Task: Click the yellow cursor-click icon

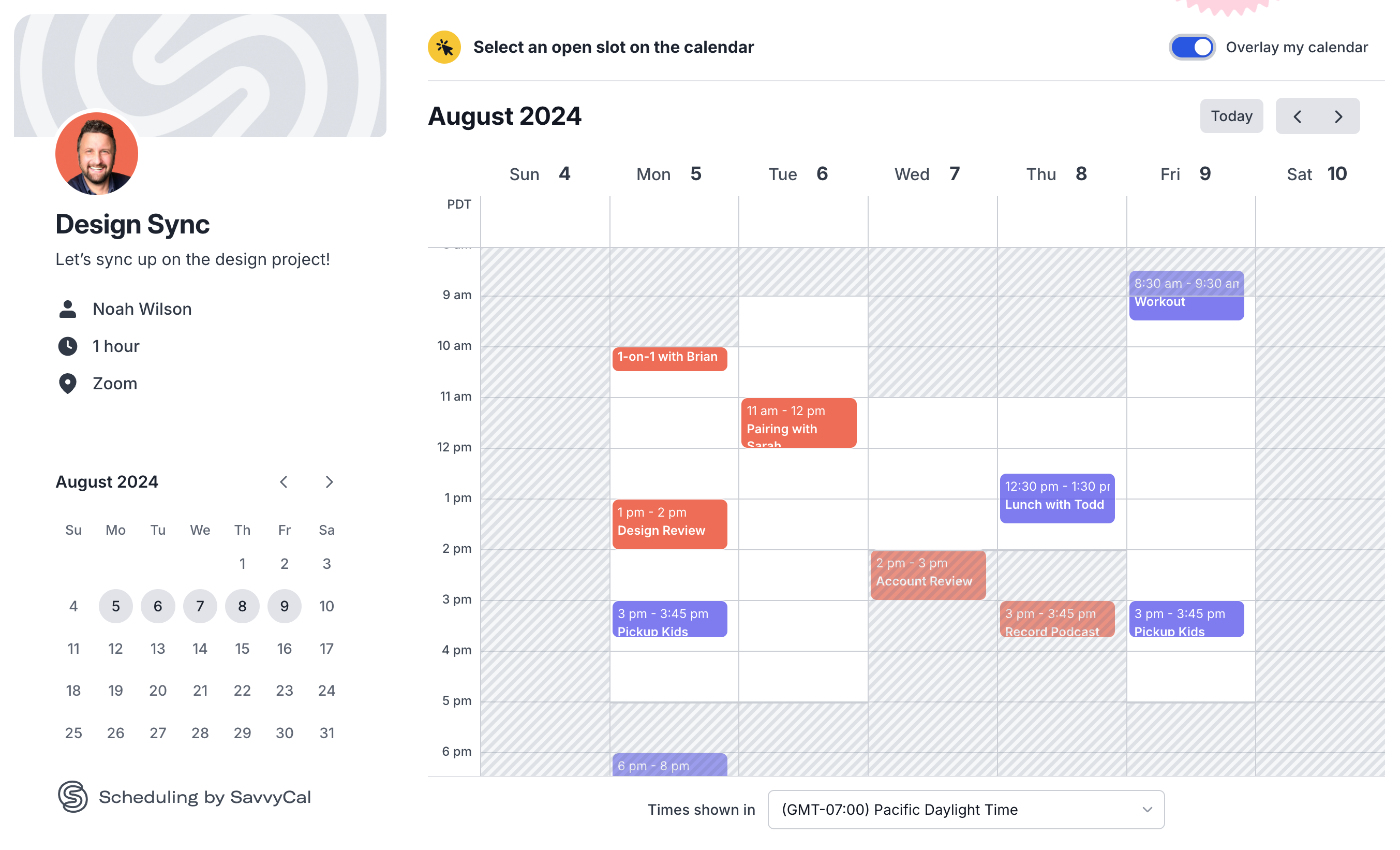Action: click(x=444, y=47)
